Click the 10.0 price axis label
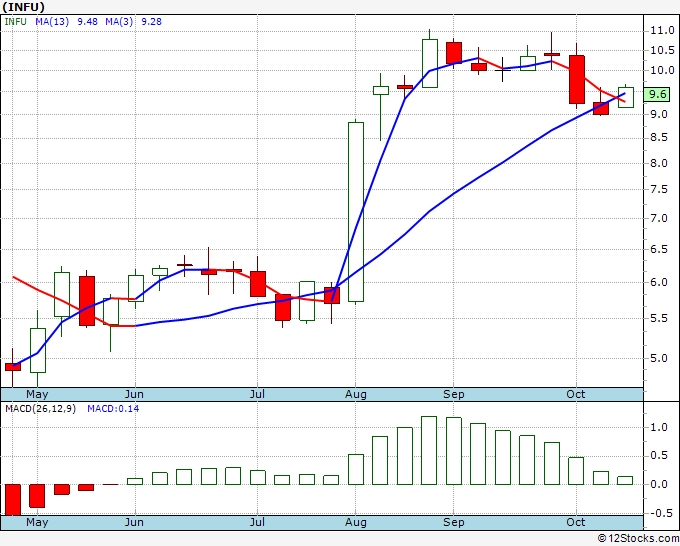The height and width of the screenshot is (546, 680). pyautogui.click(x=662, y=70)
